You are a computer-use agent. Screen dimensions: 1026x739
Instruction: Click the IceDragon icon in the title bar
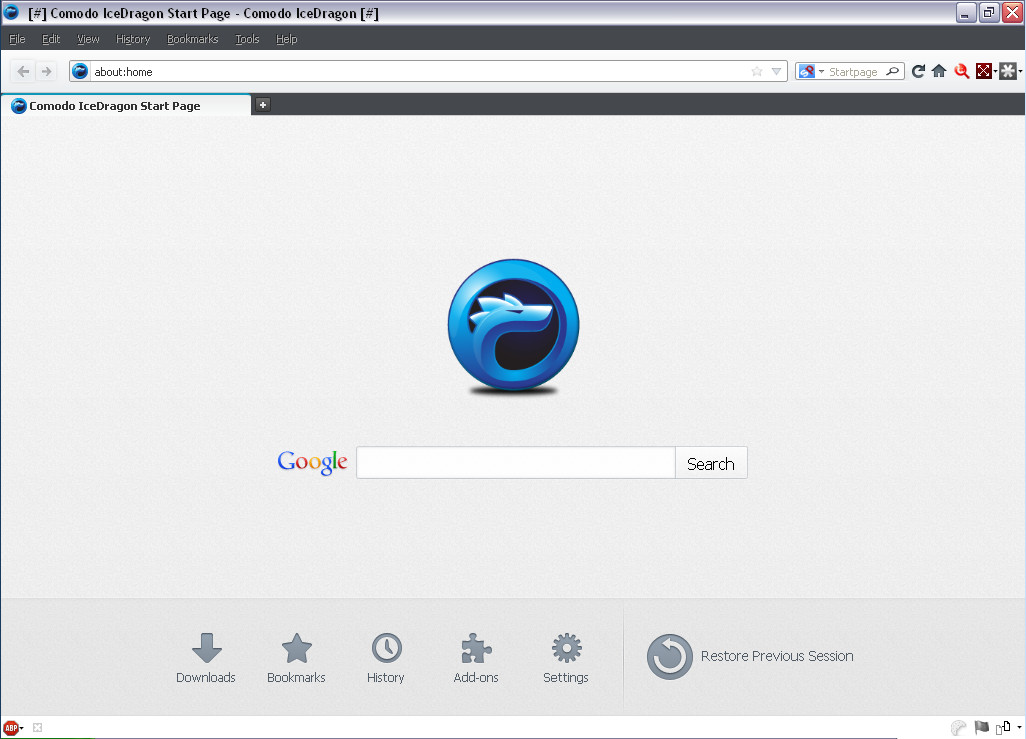point(11,12)
